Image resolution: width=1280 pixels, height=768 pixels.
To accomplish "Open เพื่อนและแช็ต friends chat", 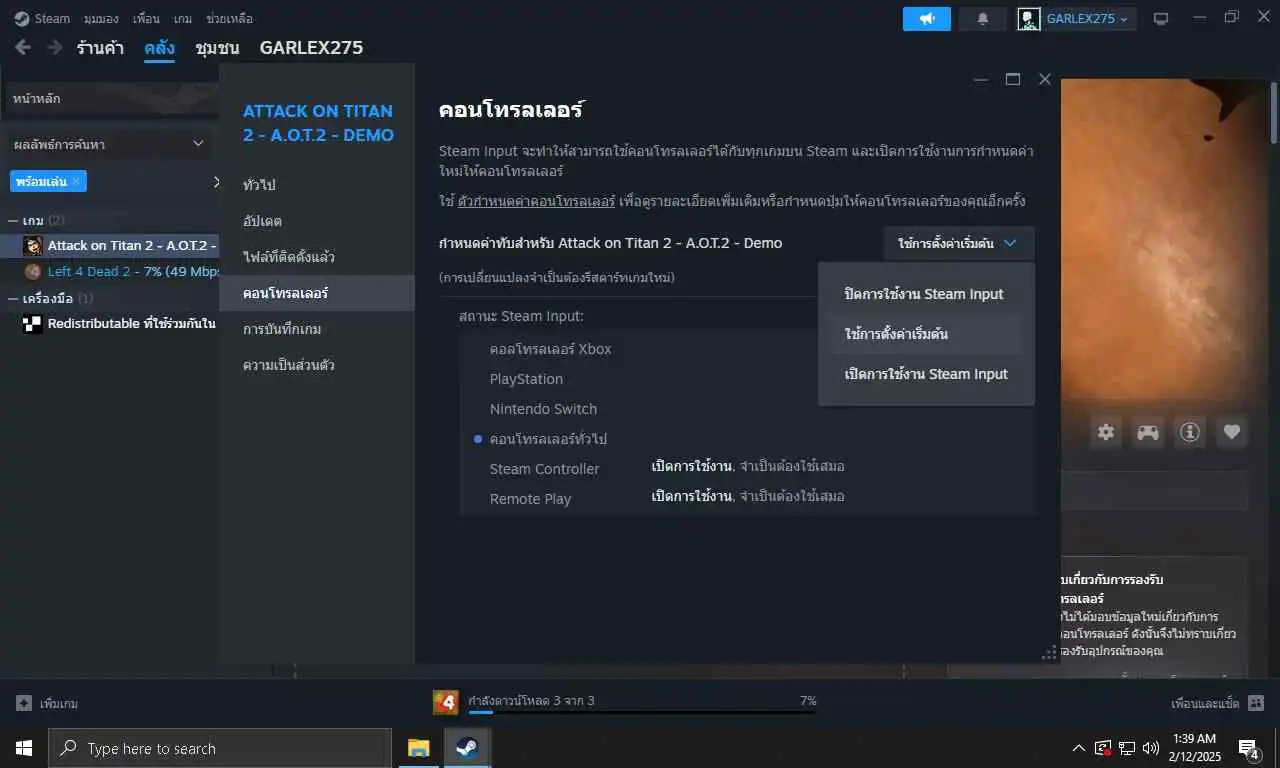I will click(1217, 703).
